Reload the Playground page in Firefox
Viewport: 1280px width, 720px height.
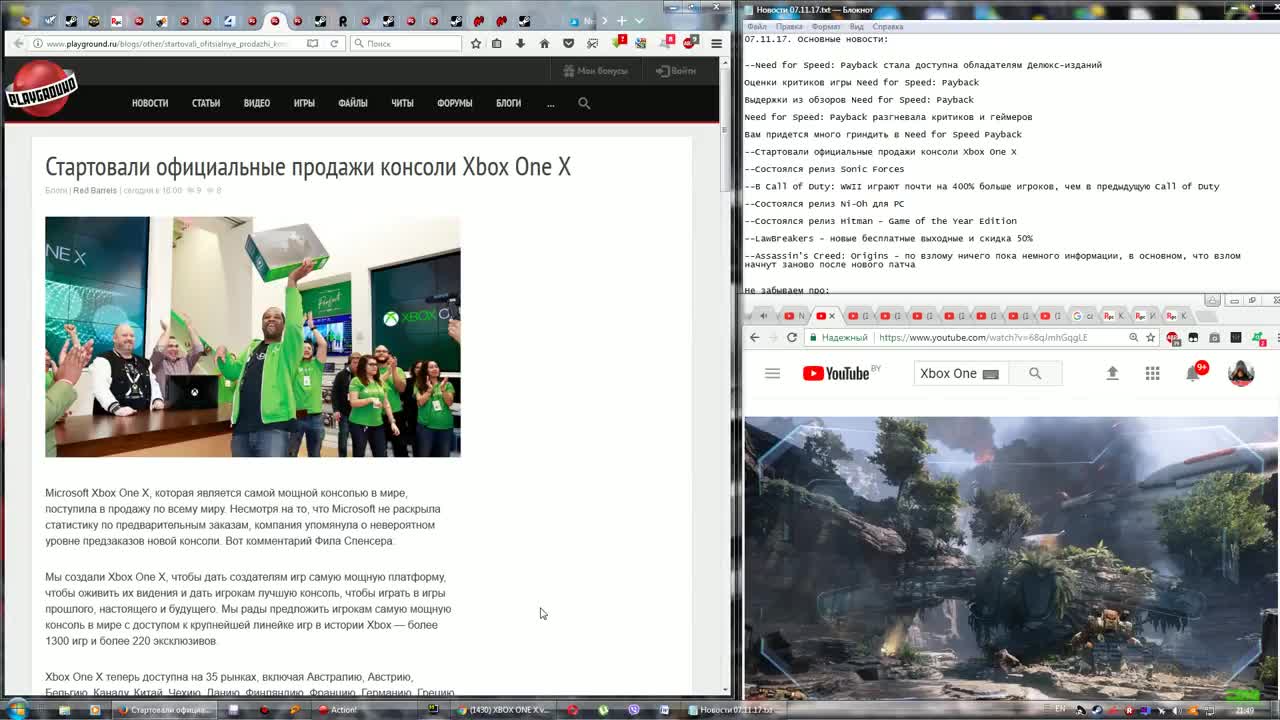click(x=334, y=43)
